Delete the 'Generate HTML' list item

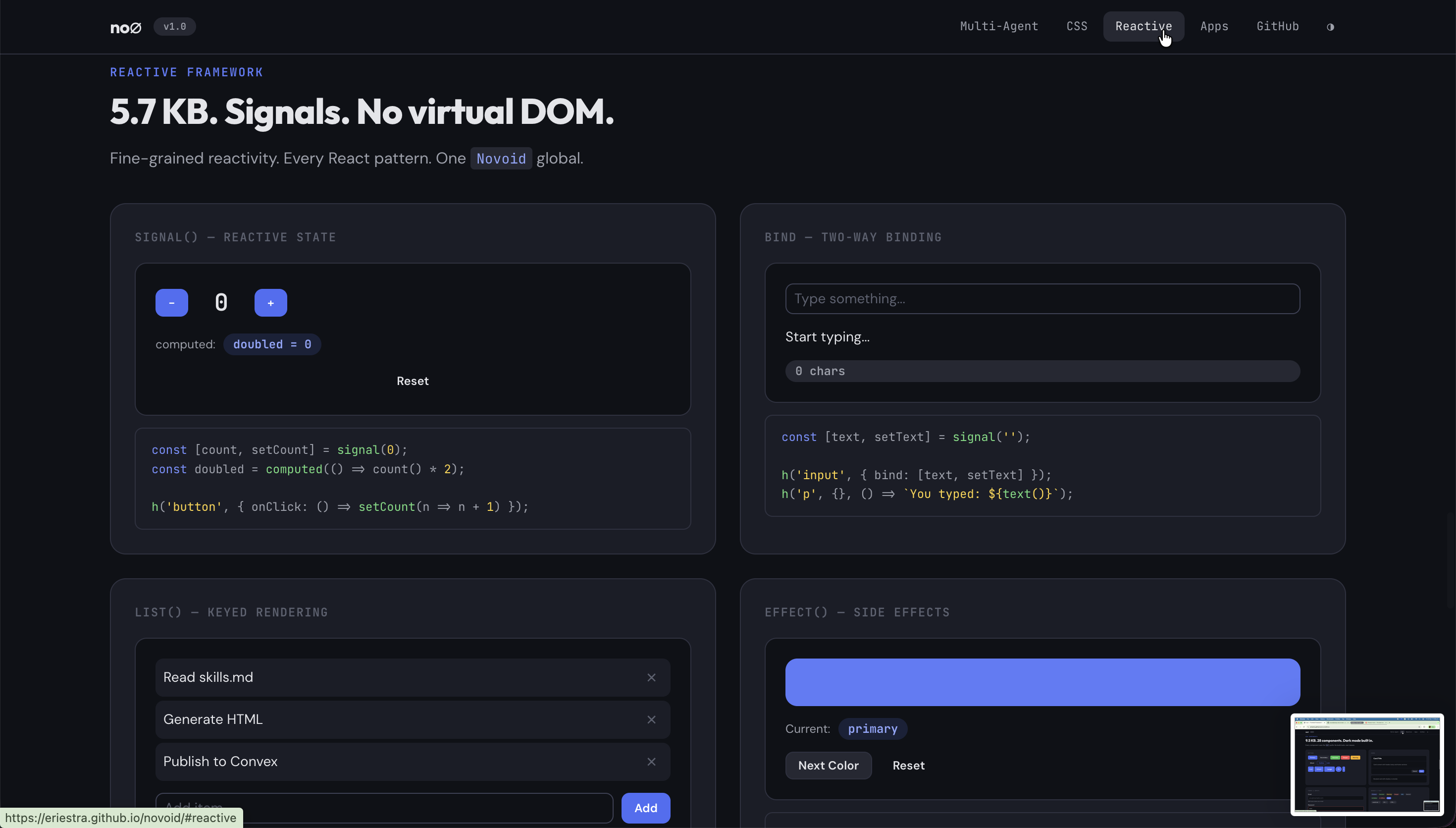coord(651,719)
